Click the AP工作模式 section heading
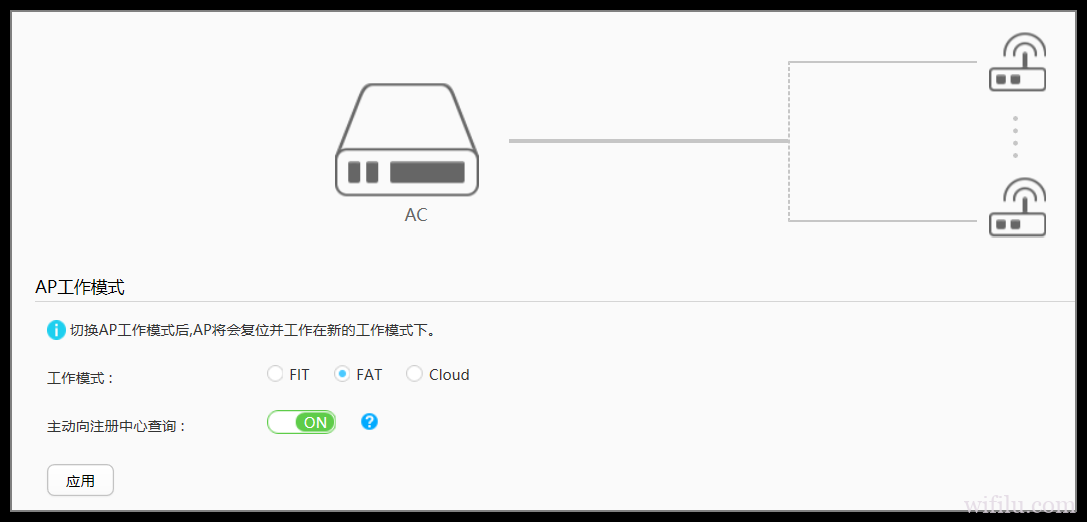Viewport: 1087px width, 522px height. pos(80,287)
